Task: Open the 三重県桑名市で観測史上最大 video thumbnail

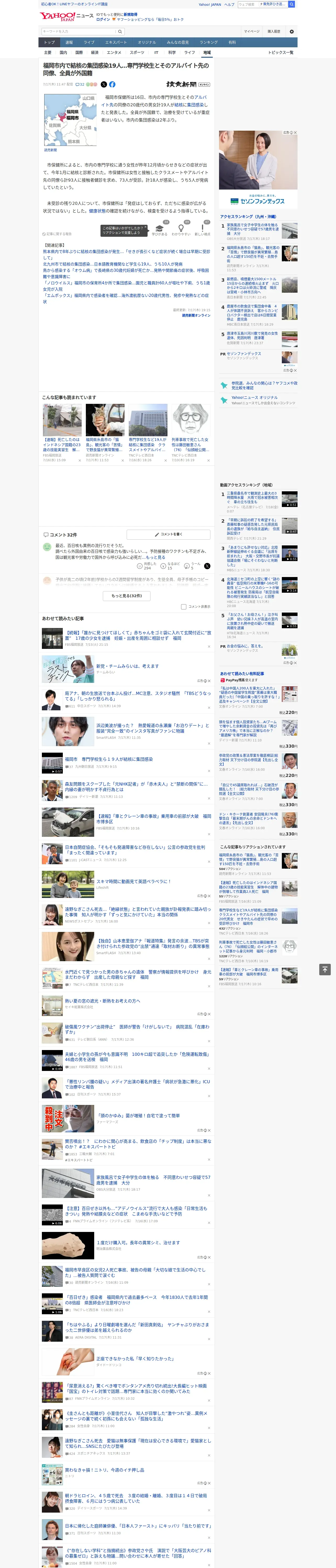Action: (x=290, y=499)
